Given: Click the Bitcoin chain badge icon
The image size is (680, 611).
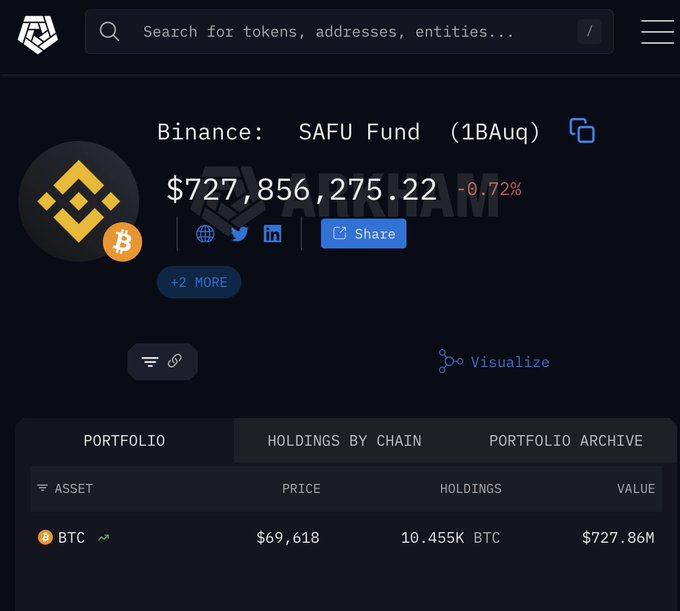Looking at the screenshot, I should point(122,242).
